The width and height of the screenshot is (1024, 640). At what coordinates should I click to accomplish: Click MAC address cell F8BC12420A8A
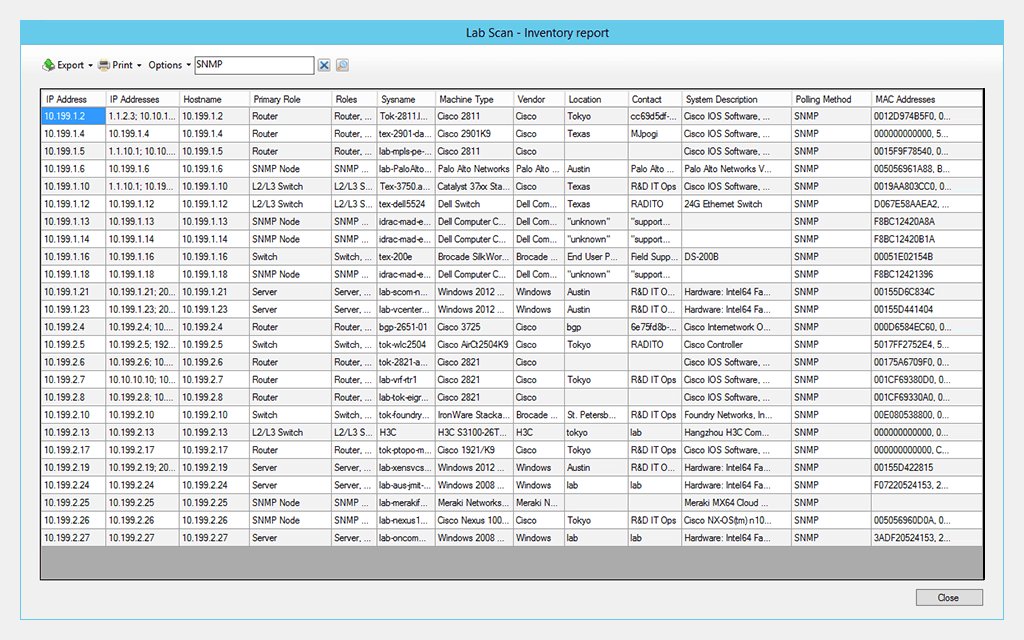pyautogui.click(x=927, y=221)
